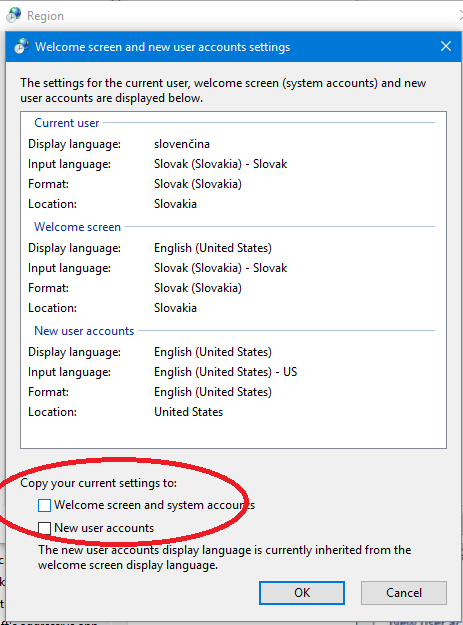
Task: Select the Welcome screen section heading
Action: [77, 227]
